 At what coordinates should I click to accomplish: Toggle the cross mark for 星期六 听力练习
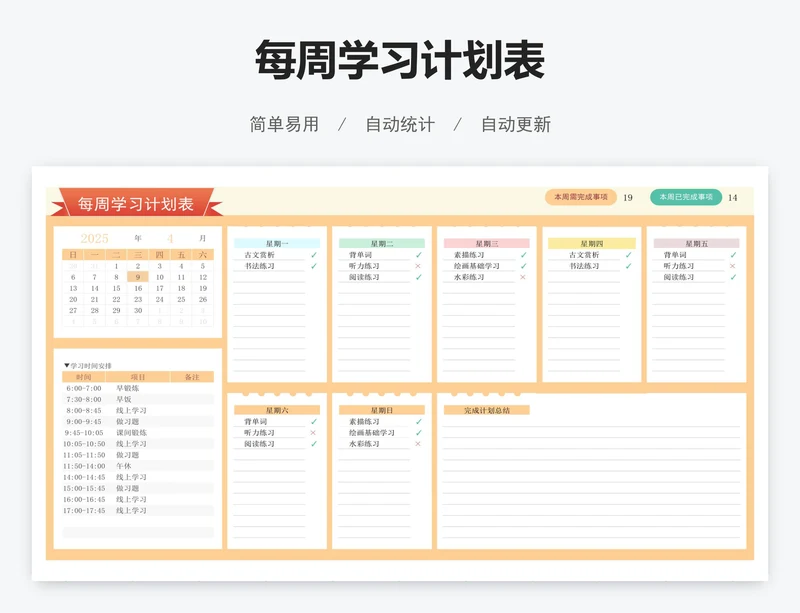(313, 433)
